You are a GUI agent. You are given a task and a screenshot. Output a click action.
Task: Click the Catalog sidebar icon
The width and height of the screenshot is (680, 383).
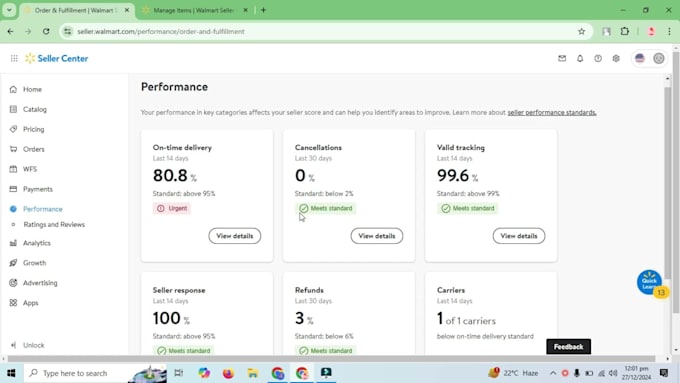(13, 109)
